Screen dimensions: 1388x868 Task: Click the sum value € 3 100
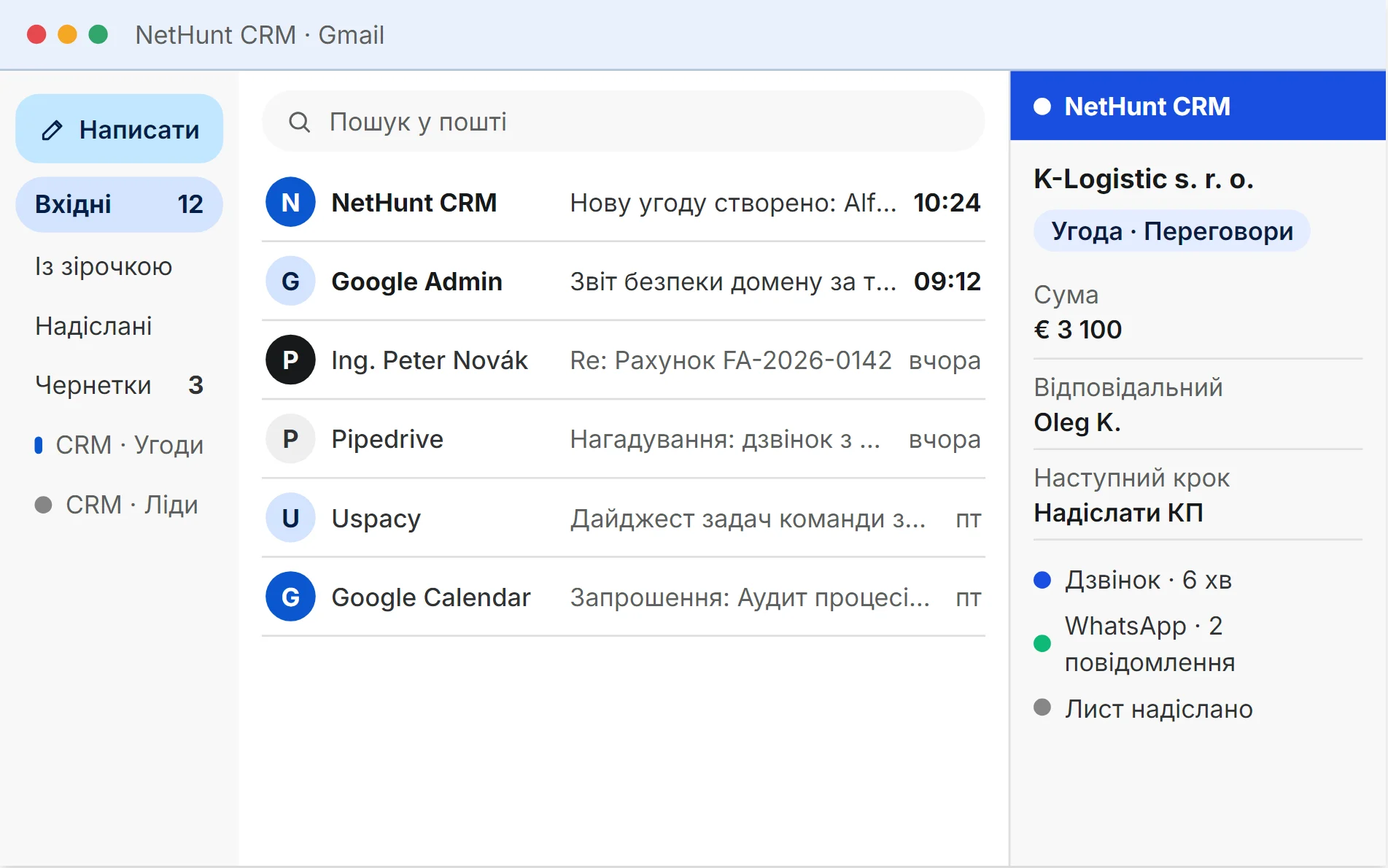pos(1078,330)
